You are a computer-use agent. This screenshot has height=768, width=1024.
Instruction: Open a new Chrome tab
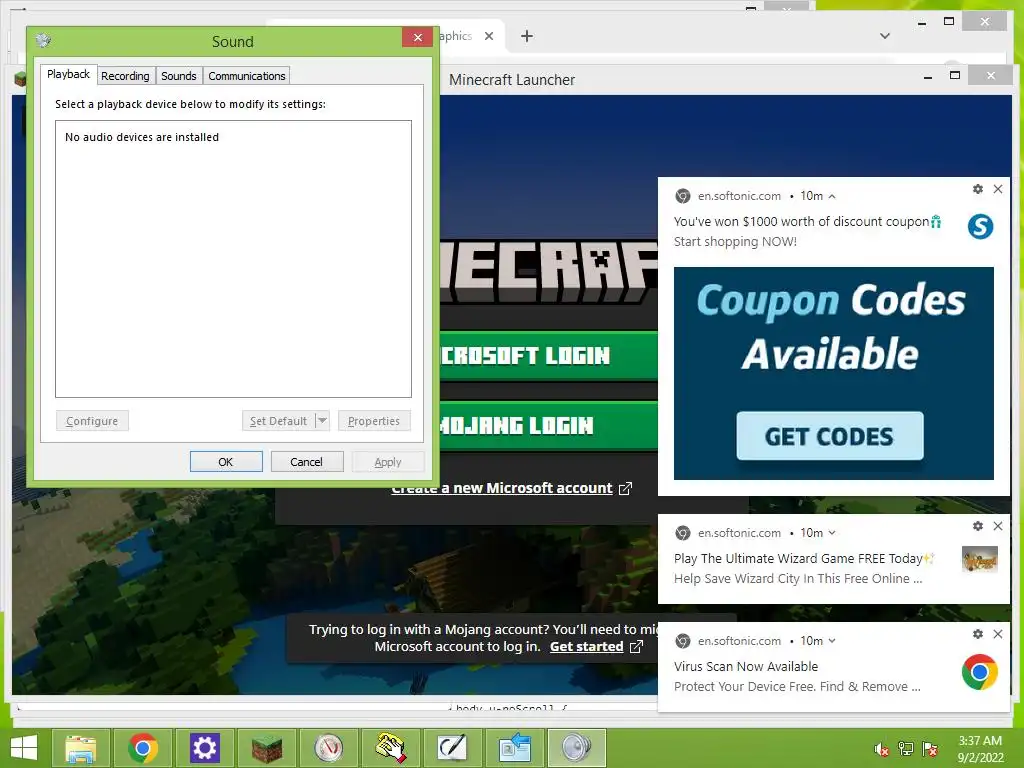pos(527,36)
